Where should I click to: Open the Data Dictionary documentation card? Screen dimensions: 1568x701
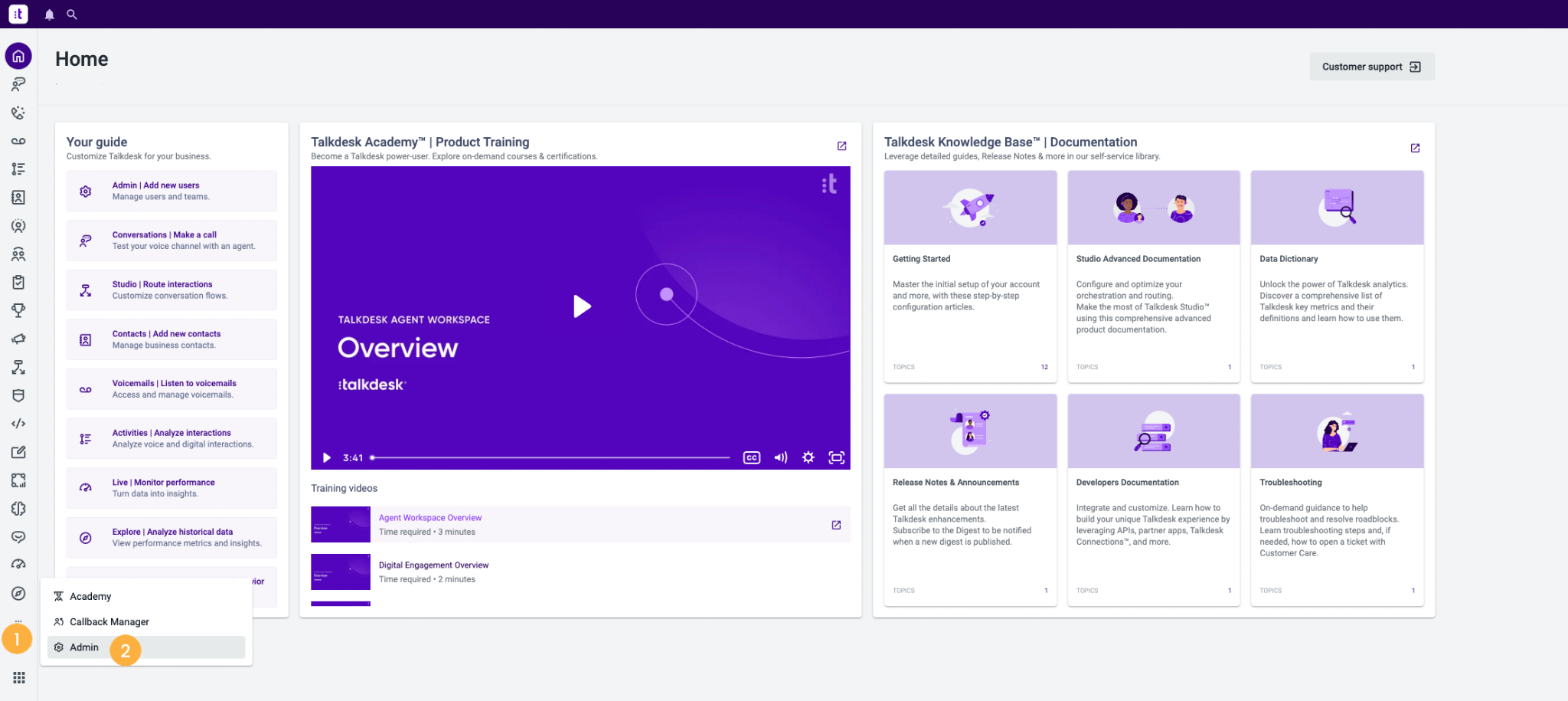(x=1337, y=276)
